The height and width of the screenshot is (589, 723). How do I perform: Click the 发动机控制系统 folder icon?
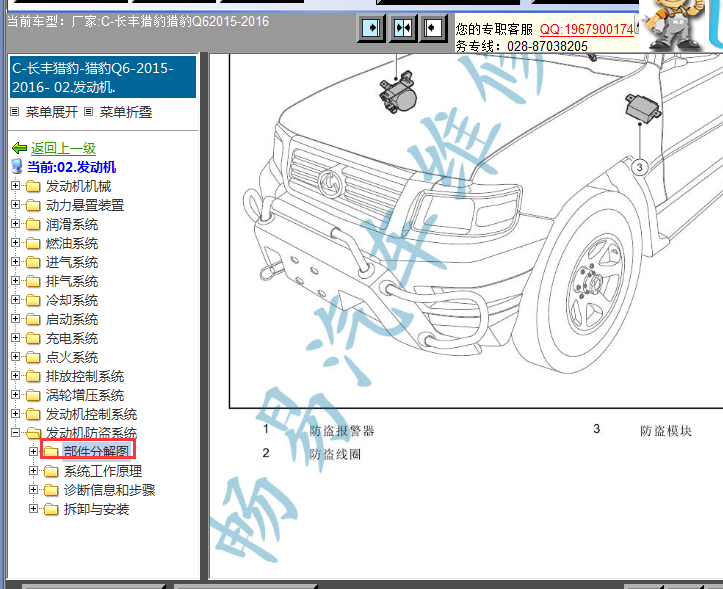(33, 415)
